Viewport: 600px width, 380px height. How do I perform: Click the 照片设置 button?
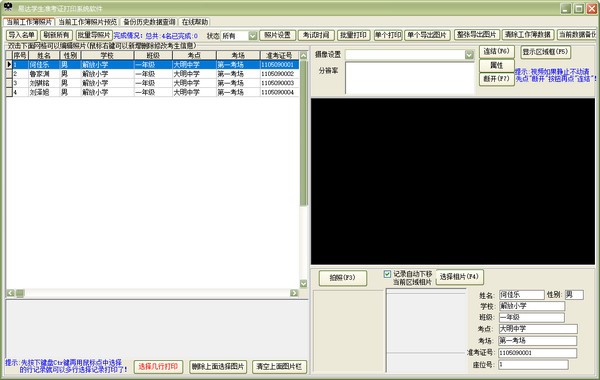click(277, 35)
